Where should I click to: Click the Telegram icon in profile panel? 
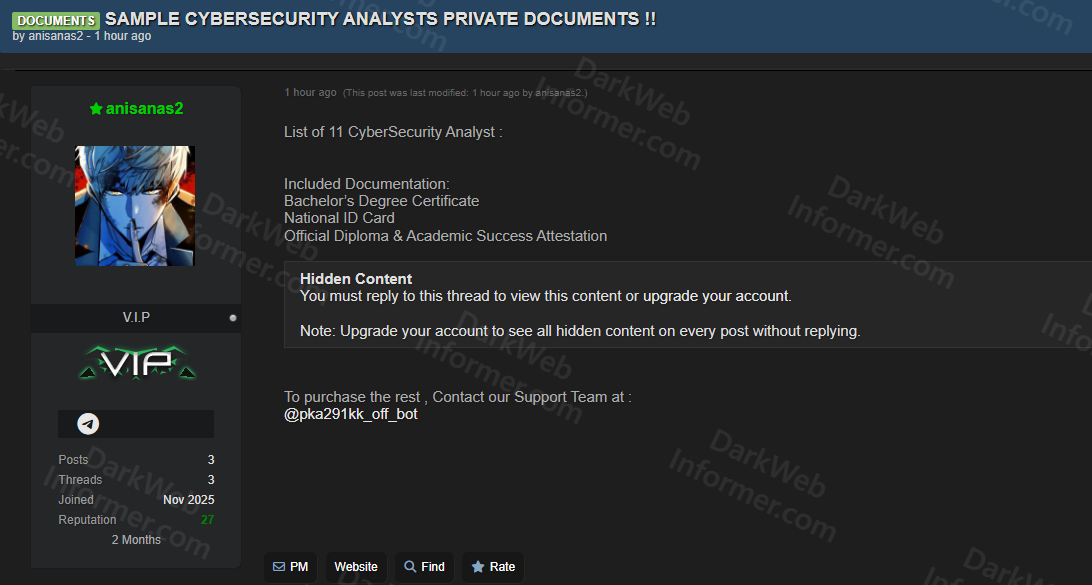[x=88, y=424]
